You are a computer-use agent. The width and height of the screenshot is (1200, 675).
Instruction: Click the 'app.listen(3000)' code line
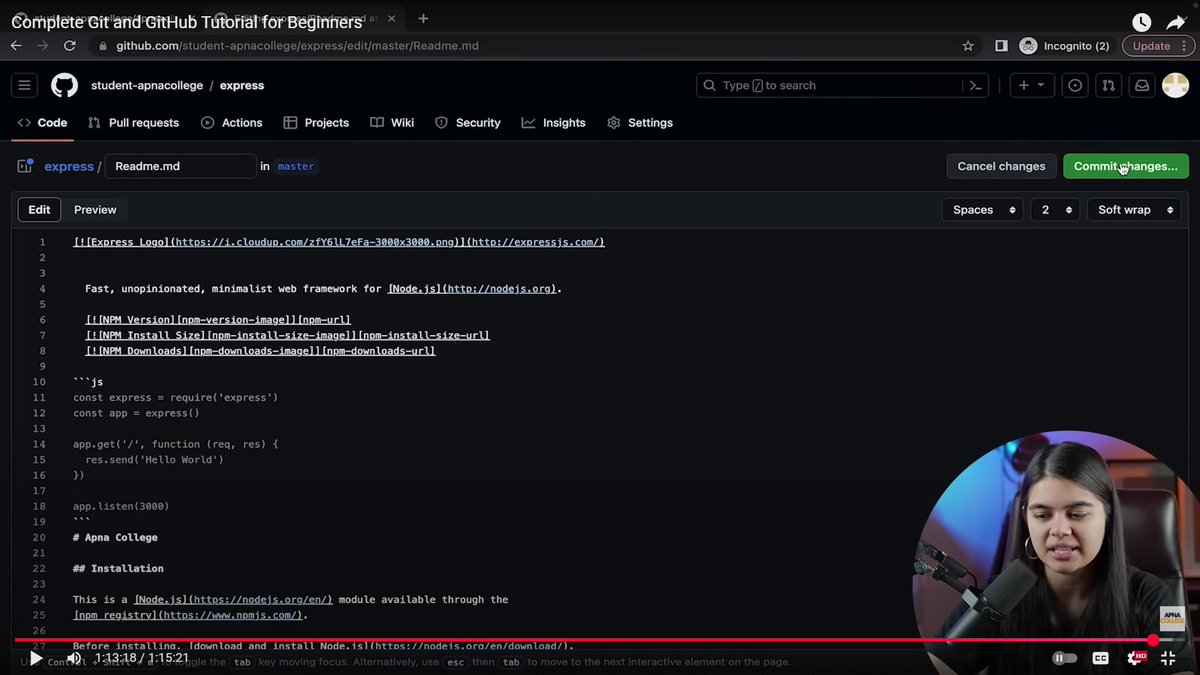click(x=121, y=506)
